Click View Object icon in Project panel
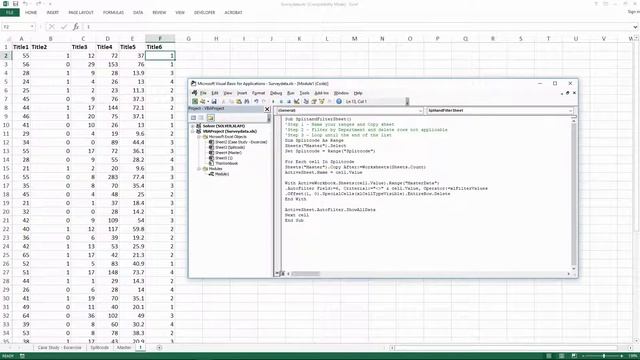Screen dimensions: 640x360 201,118
